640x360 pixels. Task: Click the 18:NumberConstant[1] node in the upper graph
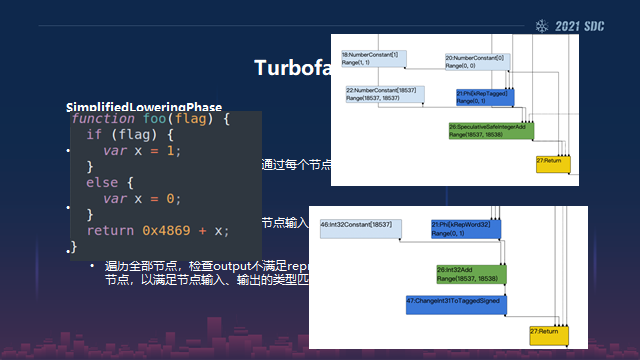point(374,59)
